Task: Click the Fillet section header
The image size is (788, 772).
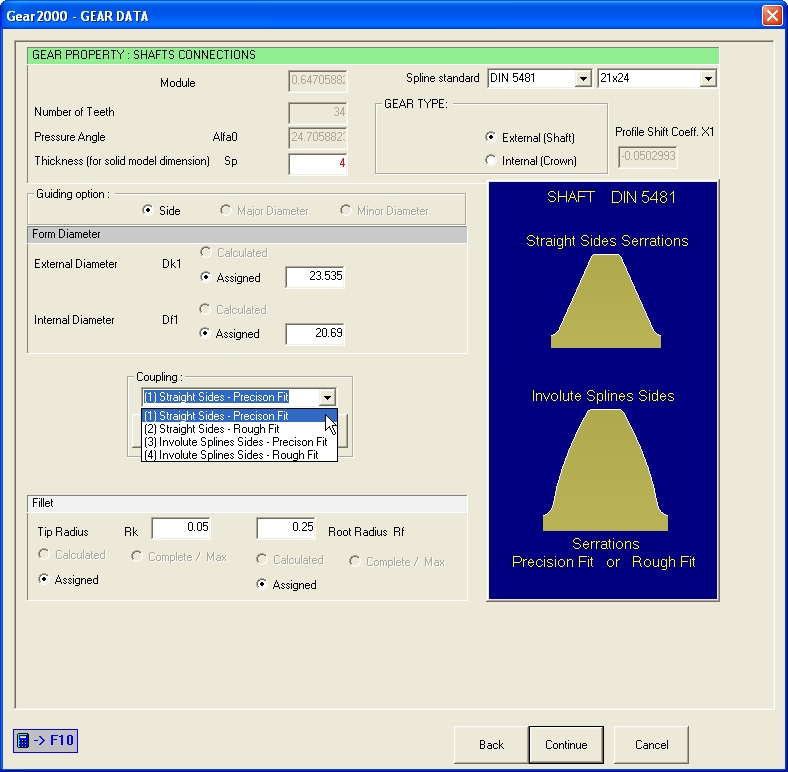Action: pos(247,503)
